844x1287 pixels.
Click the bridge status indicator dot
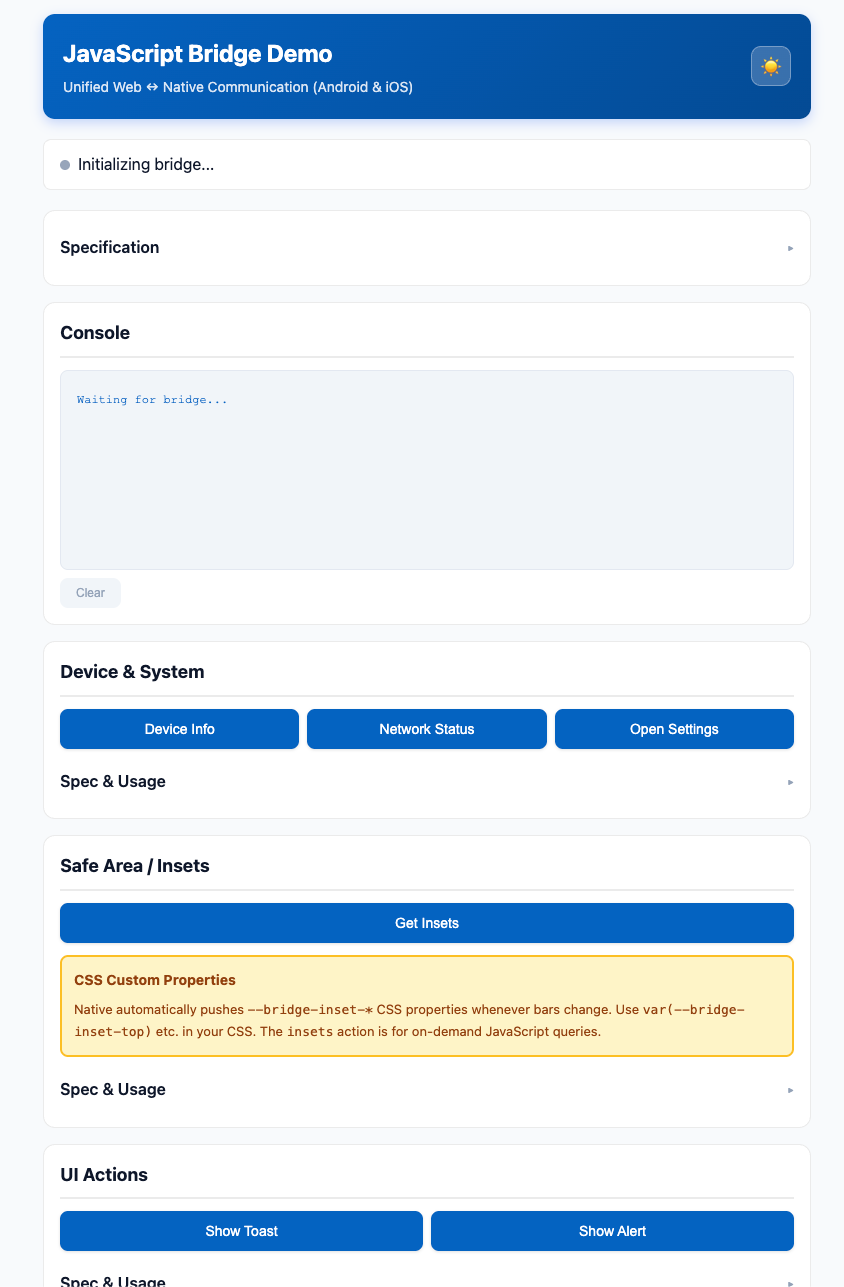coord(65,165)
